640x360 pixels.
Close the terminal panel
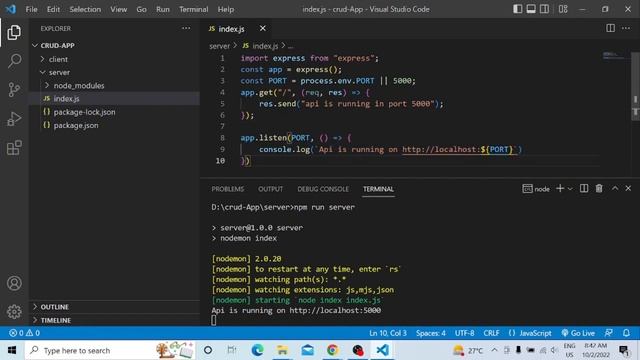tap(628, 188)
